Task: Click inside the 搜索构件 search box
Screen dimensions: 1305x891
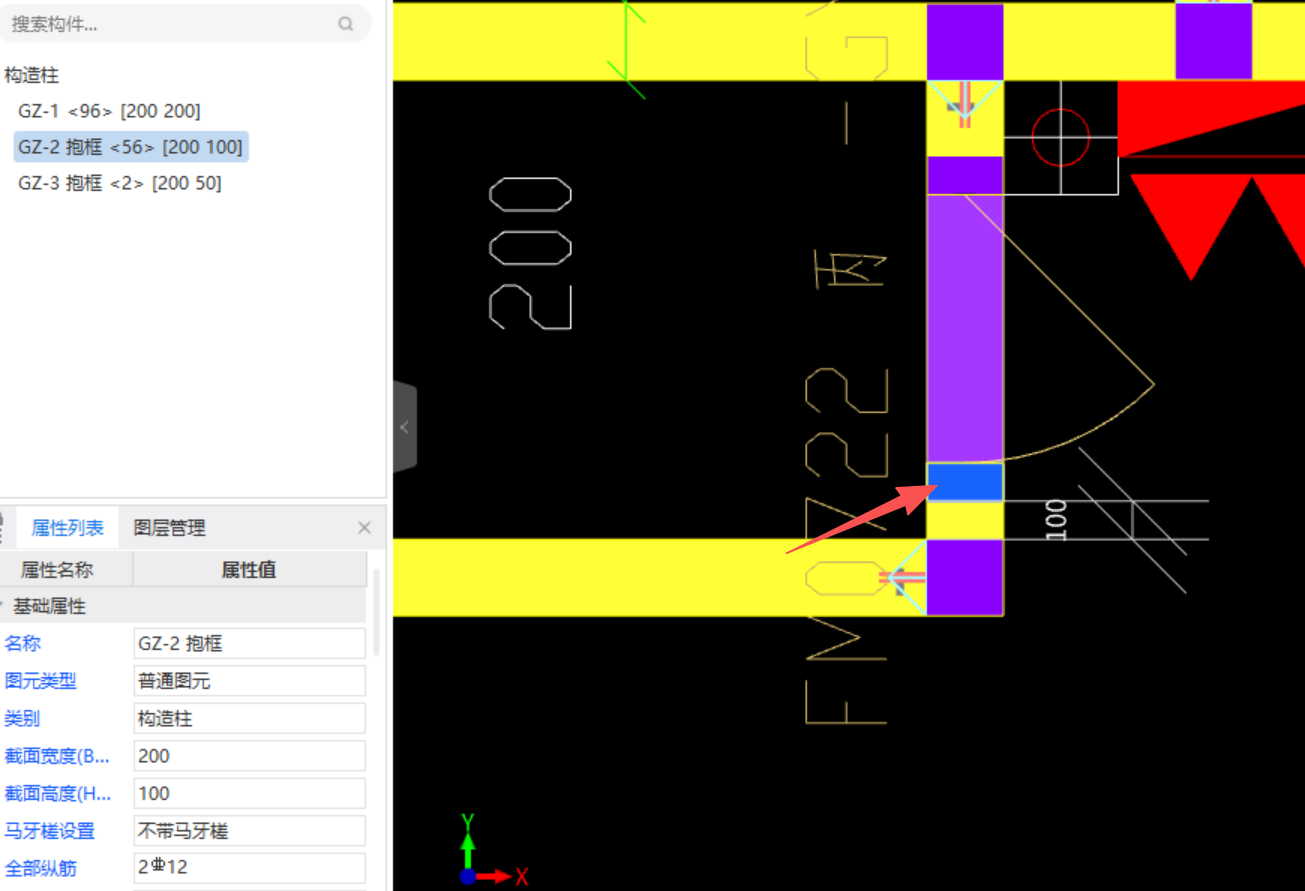Action: coord(150,23)
